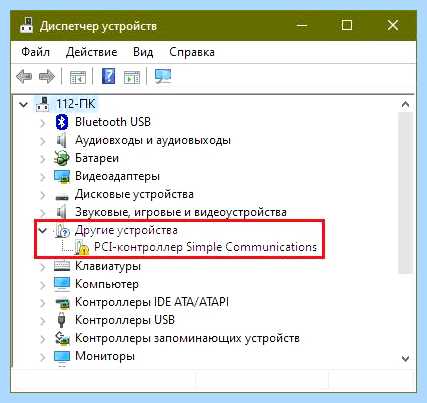Click the speaker icon beside Звуковые, игровые
427x403 pixels.
[x=62, y=212]
